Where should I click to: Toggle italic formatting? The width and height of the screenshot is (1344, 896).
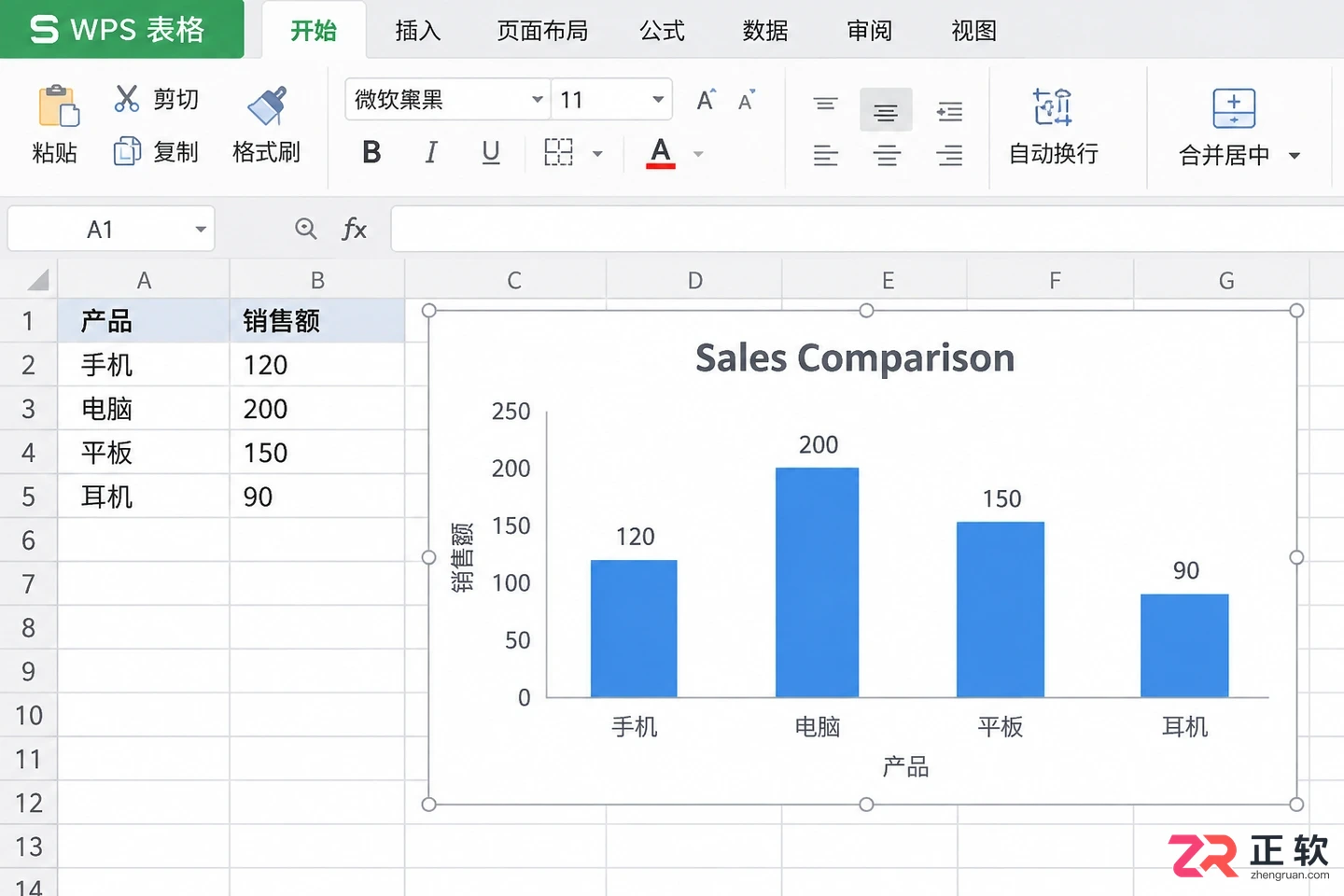431,152
